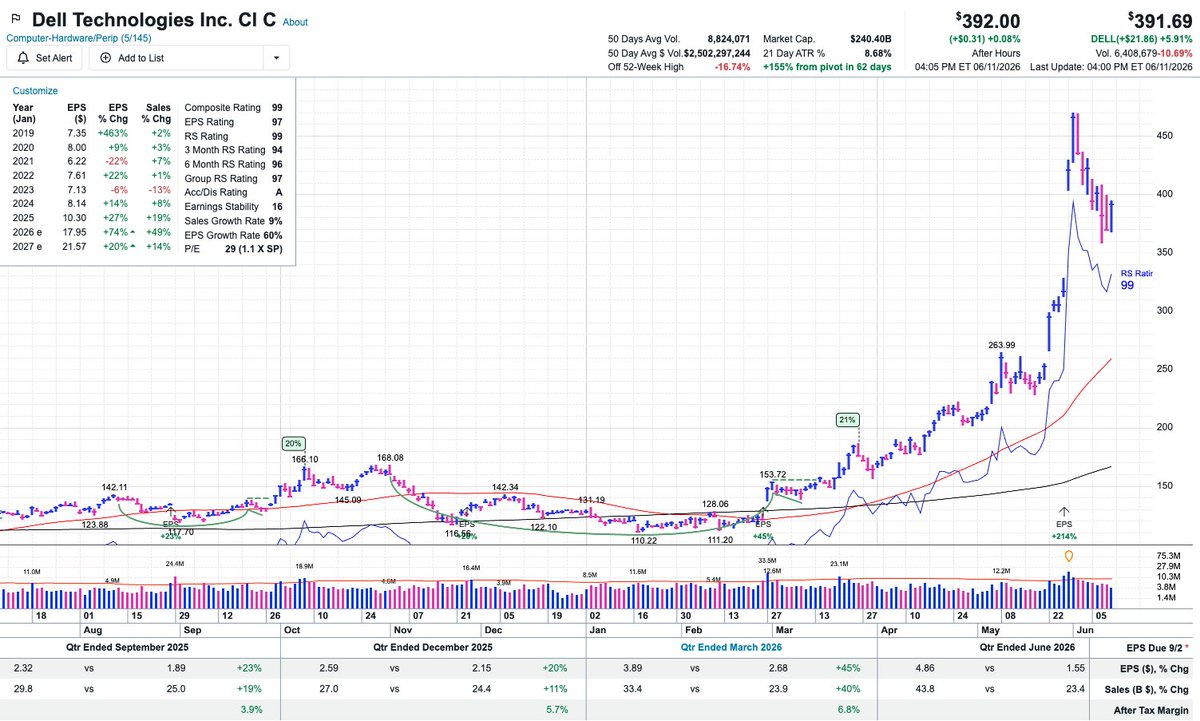Click the Add to List button
1200x721 pixels.
[177, 58]
